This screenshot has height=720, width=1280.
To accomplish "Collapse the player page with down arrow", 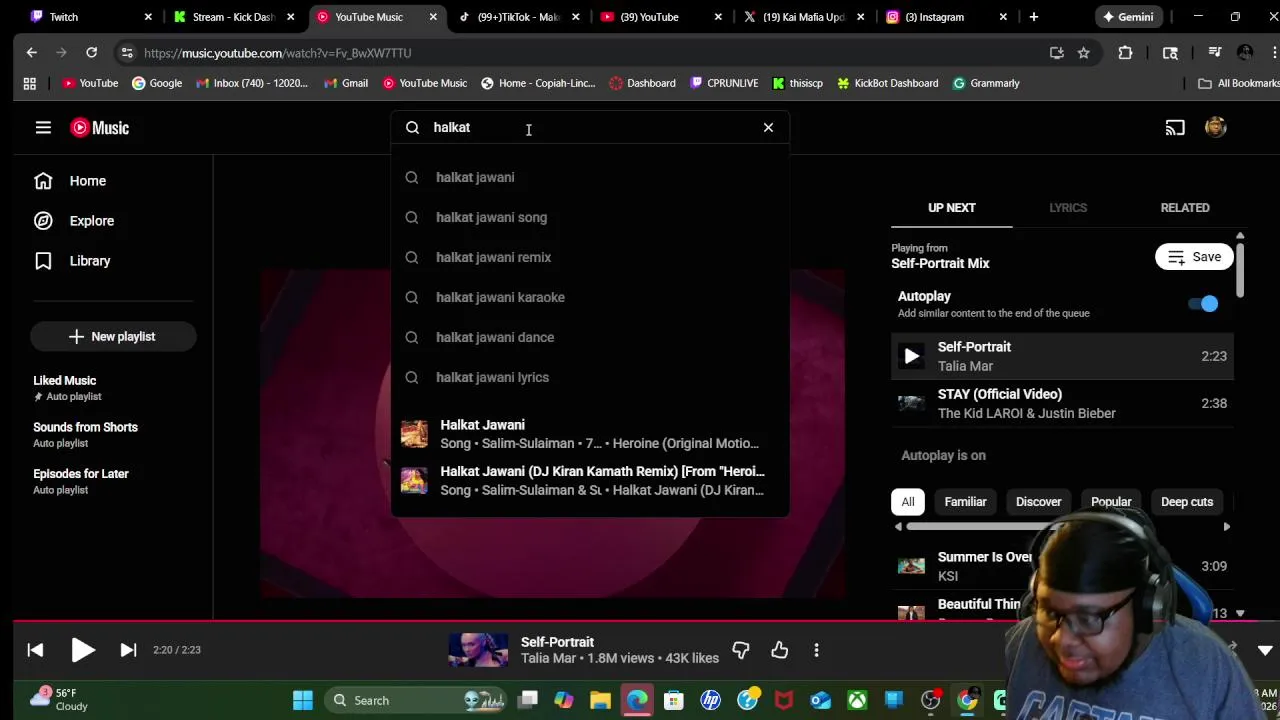I will point(1265,650).
